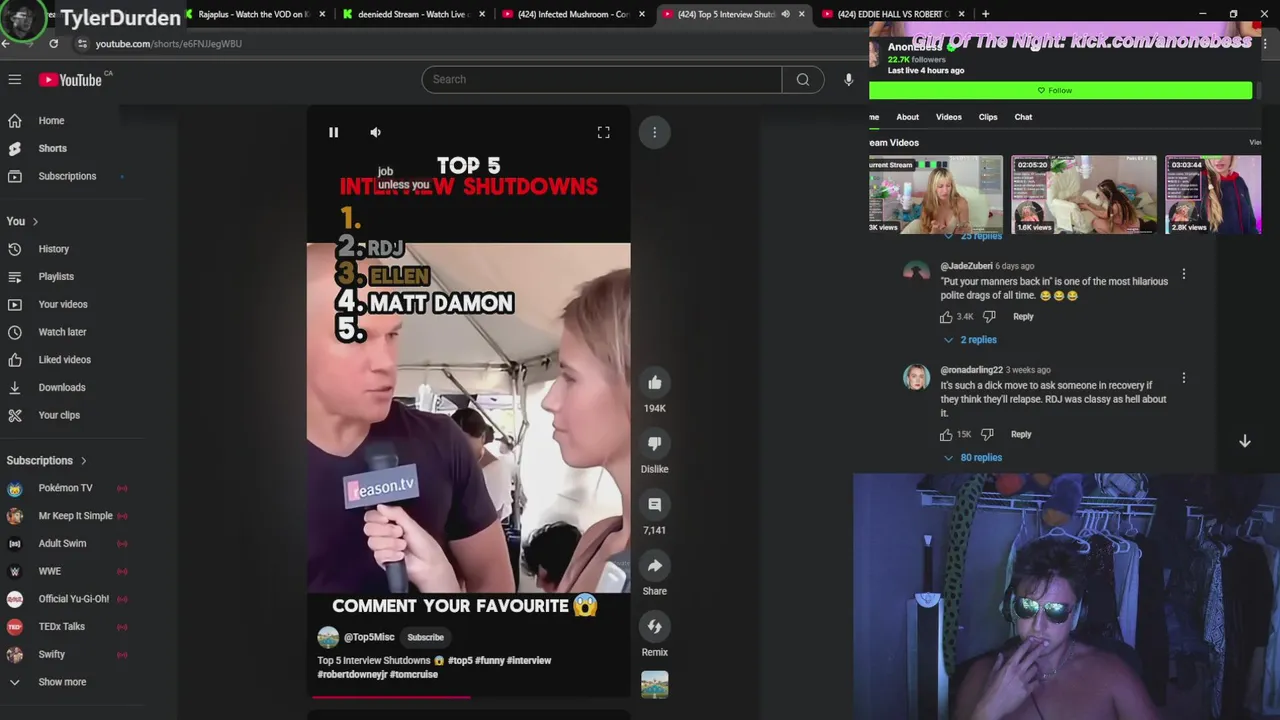This screenshot has height=720, width=1280.
Task: Like the @JadeZuberi comment
Action: click(x=946, y=317)
